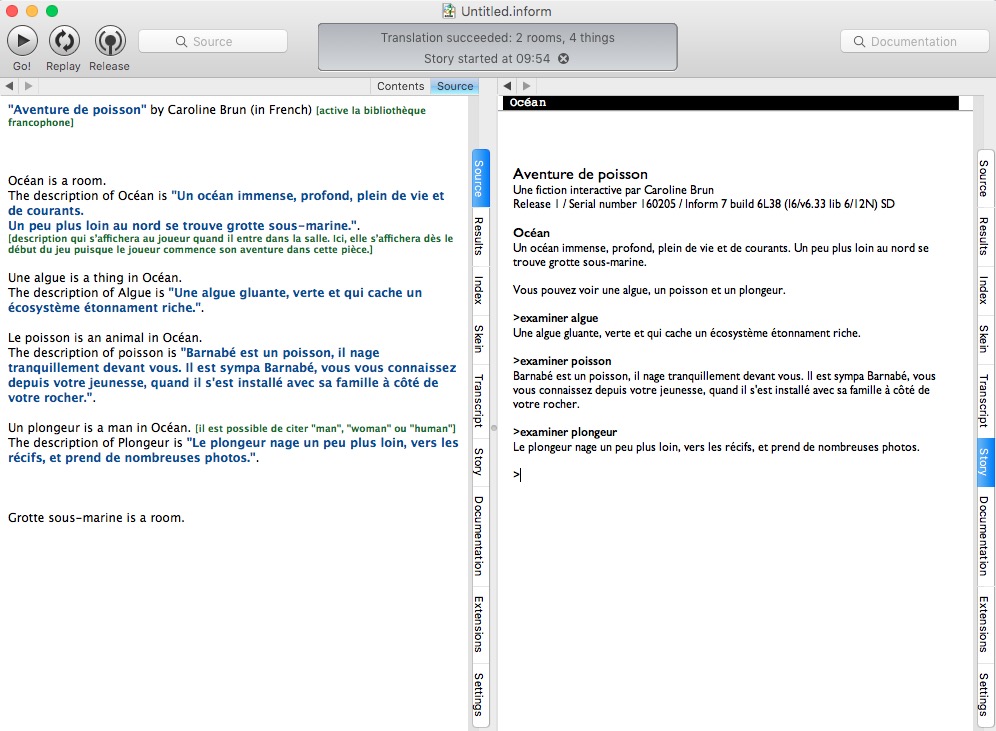996x731 pixels.
Task: Go back using left panel's back arrow
Action: 10,87
